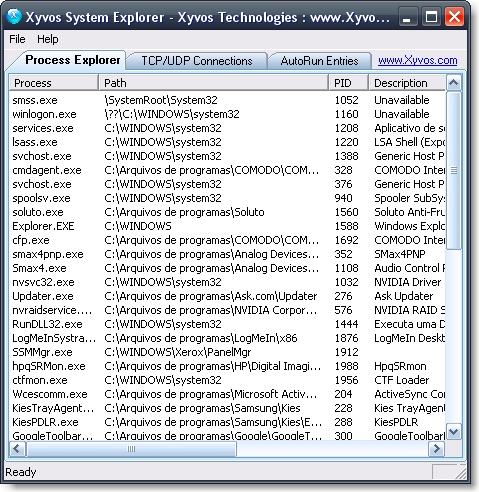Select the soluto.exe process row

pos(227,212)
